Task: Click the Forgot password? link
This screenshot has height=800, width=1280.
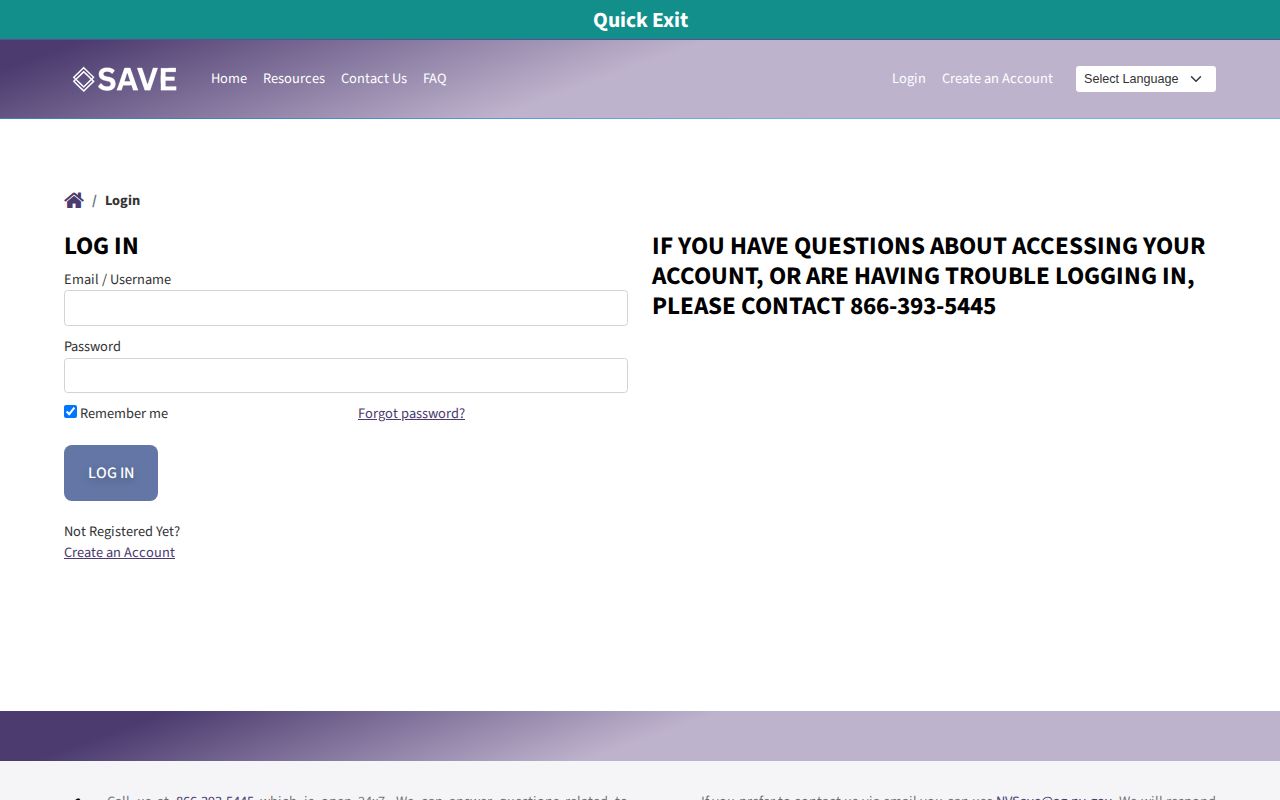Action: point(411,413)
